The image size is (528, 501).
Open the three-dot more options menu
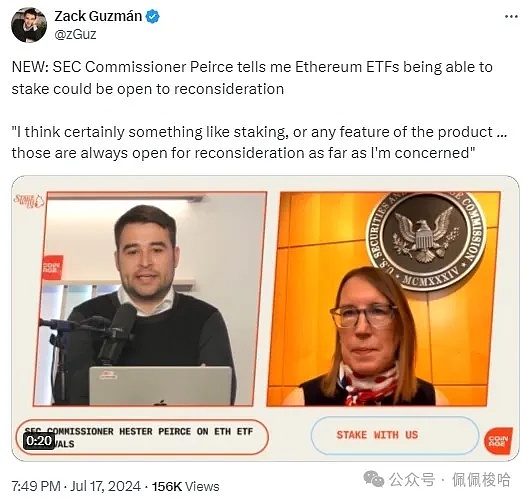pyautogui.click(x=511, y=16)
